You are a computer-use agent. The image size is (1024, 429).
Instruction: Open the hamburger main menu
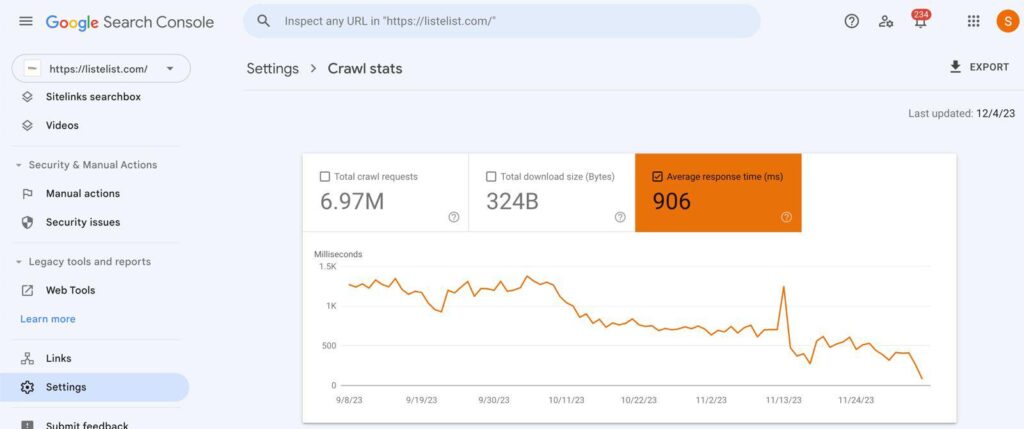pos(26,21)
